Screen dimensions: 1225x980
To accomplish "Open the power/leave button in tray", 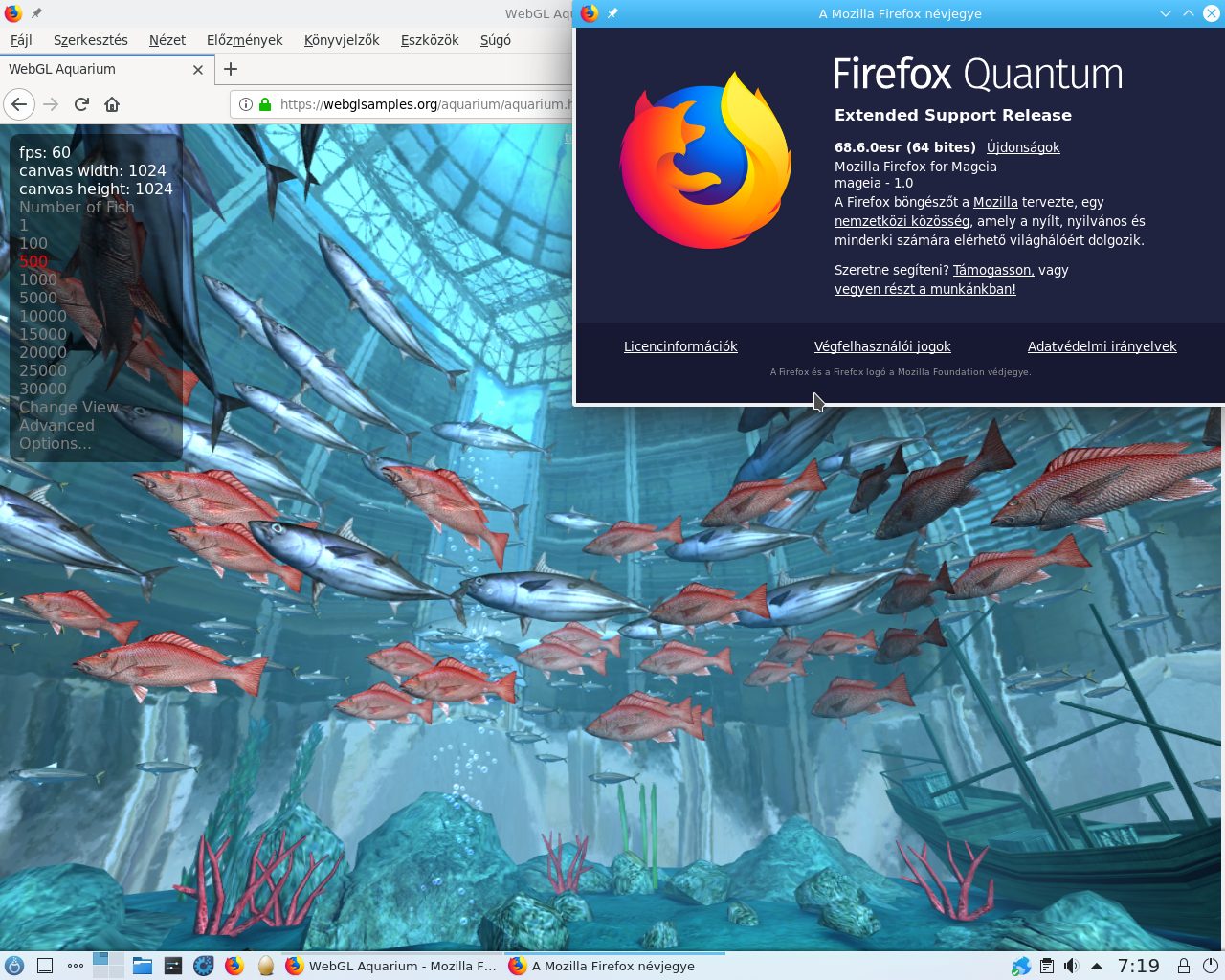I will [x=1210, y=966].
